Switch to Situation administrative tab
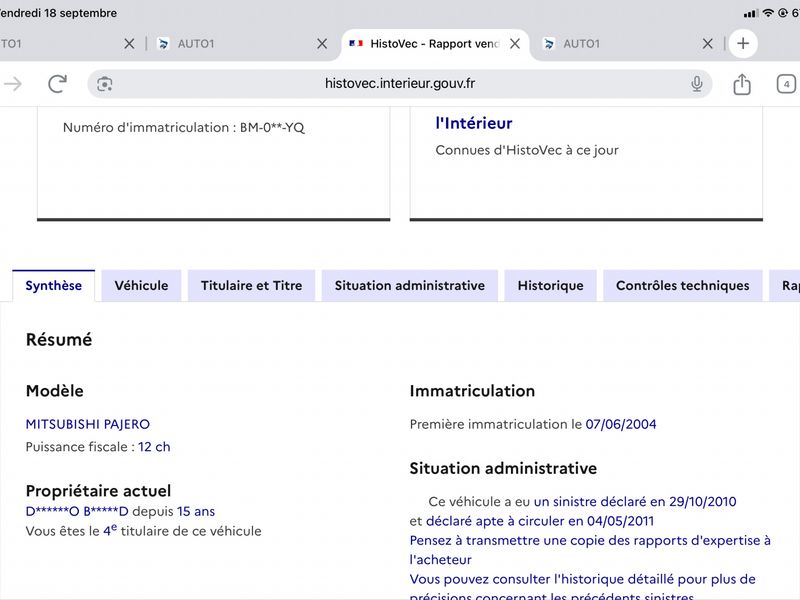The height and width of the screenshot is (600, 800). click(410, 286)
